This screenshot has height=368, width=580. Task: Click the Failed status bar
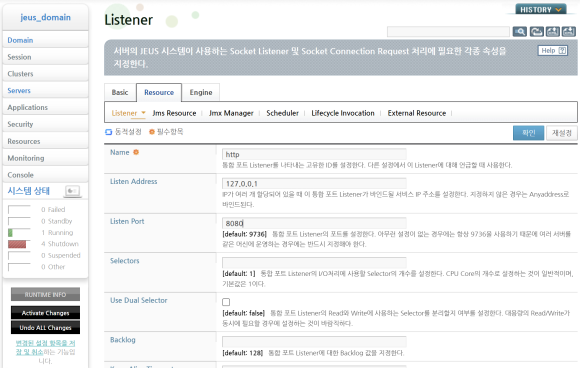[19, 210]
